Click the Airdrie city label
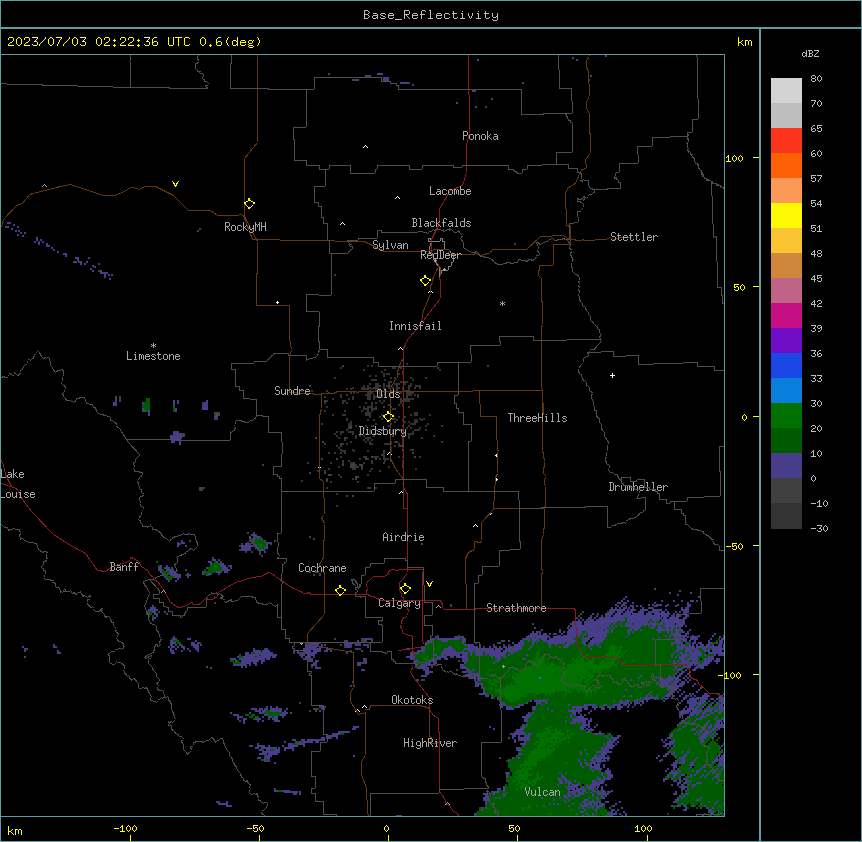 point(403,537)
